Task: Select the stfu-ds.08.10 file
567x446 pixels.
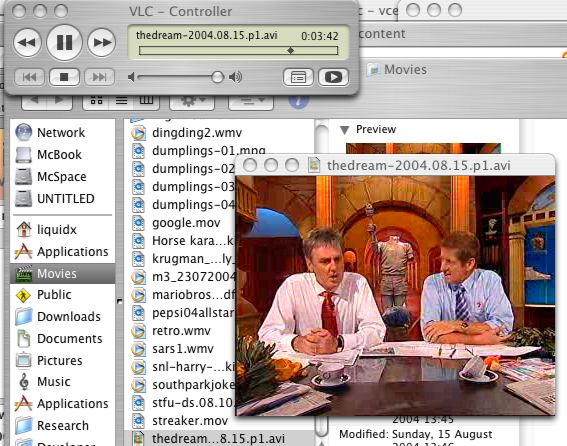Action: (183, 403)
